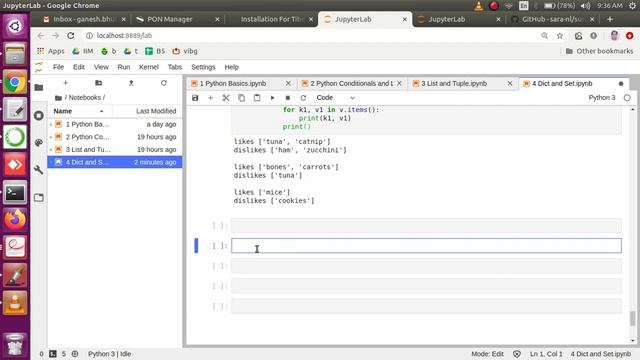Copy the selected cells icon
The height and width of the screenshot is (360, 640).
pyautogui.click(x=241, y=98)
